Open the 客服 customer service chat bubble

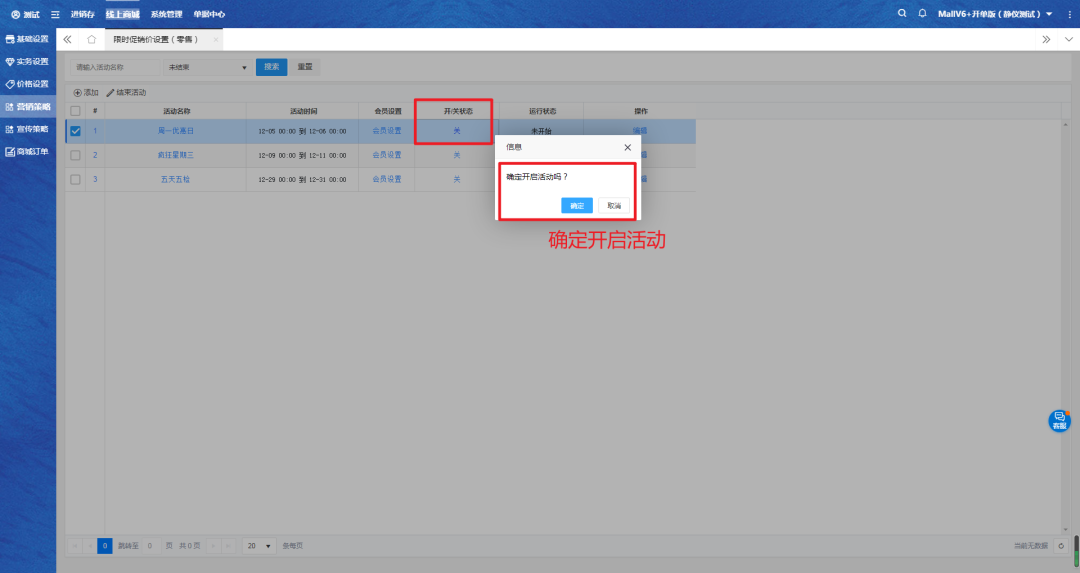(1059, 421)
